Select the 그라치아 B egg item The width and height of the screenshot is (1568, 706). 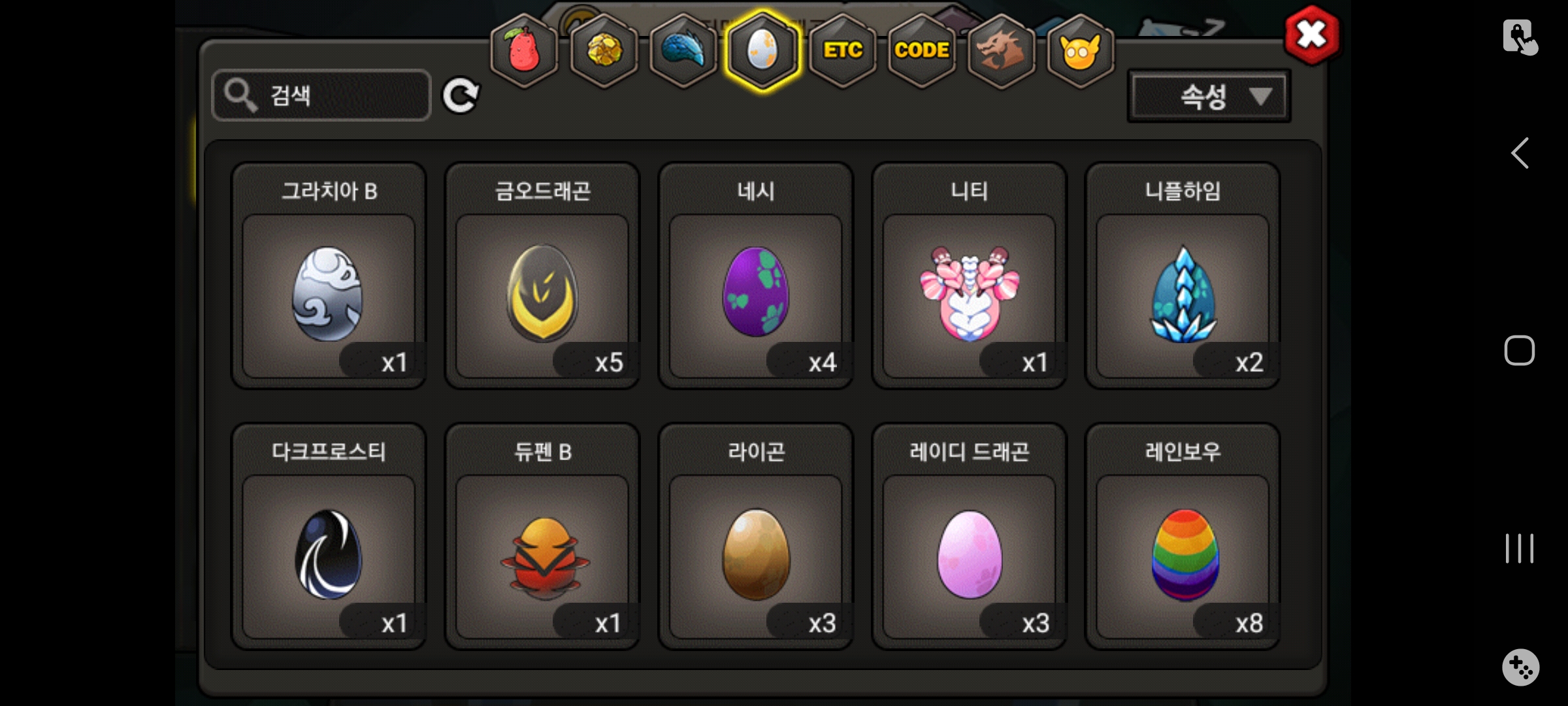coord(329,276)
